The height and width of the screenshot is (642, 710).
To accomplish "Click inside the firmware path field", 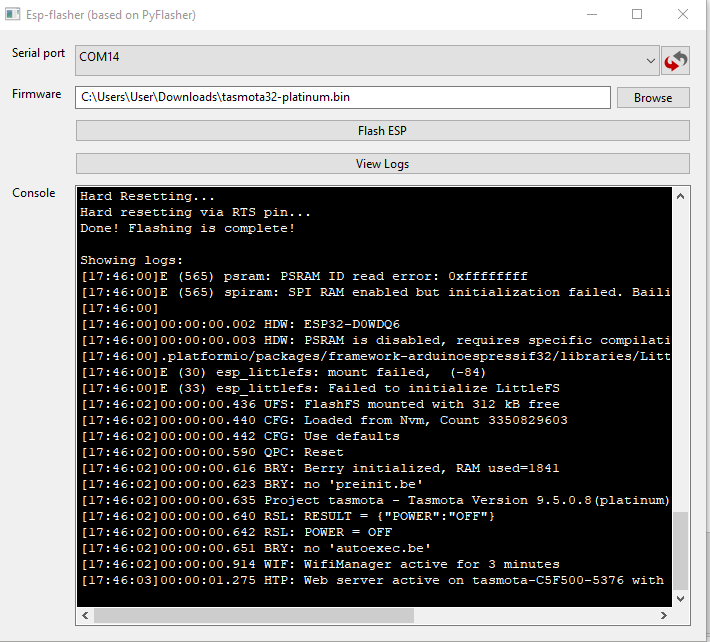I will 342,98.
